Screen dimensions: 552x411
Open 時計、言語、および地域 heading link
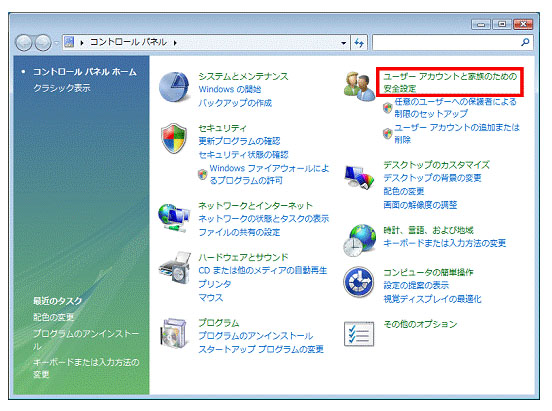(428, 230)
